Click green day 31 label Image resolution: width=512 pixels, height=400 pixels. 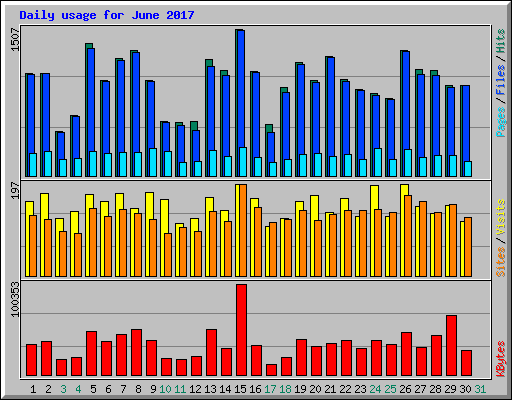click(x=480, y=389)
